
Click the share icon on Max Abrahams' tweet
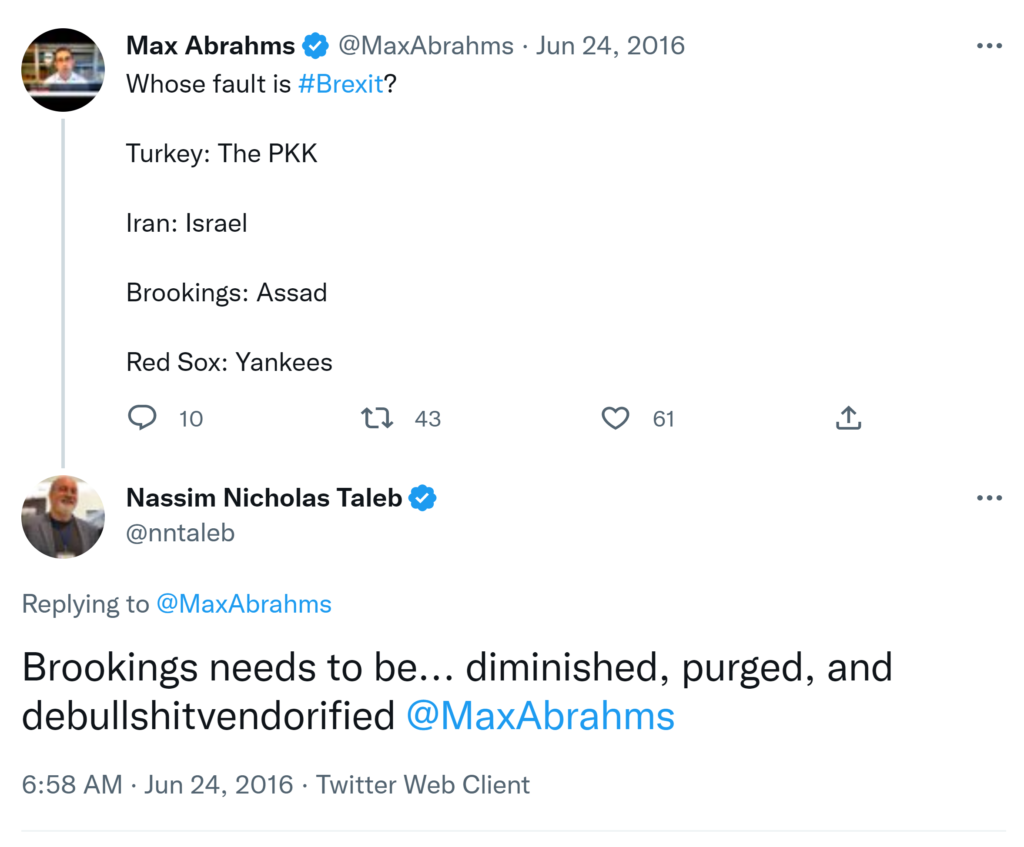[848, 418]
